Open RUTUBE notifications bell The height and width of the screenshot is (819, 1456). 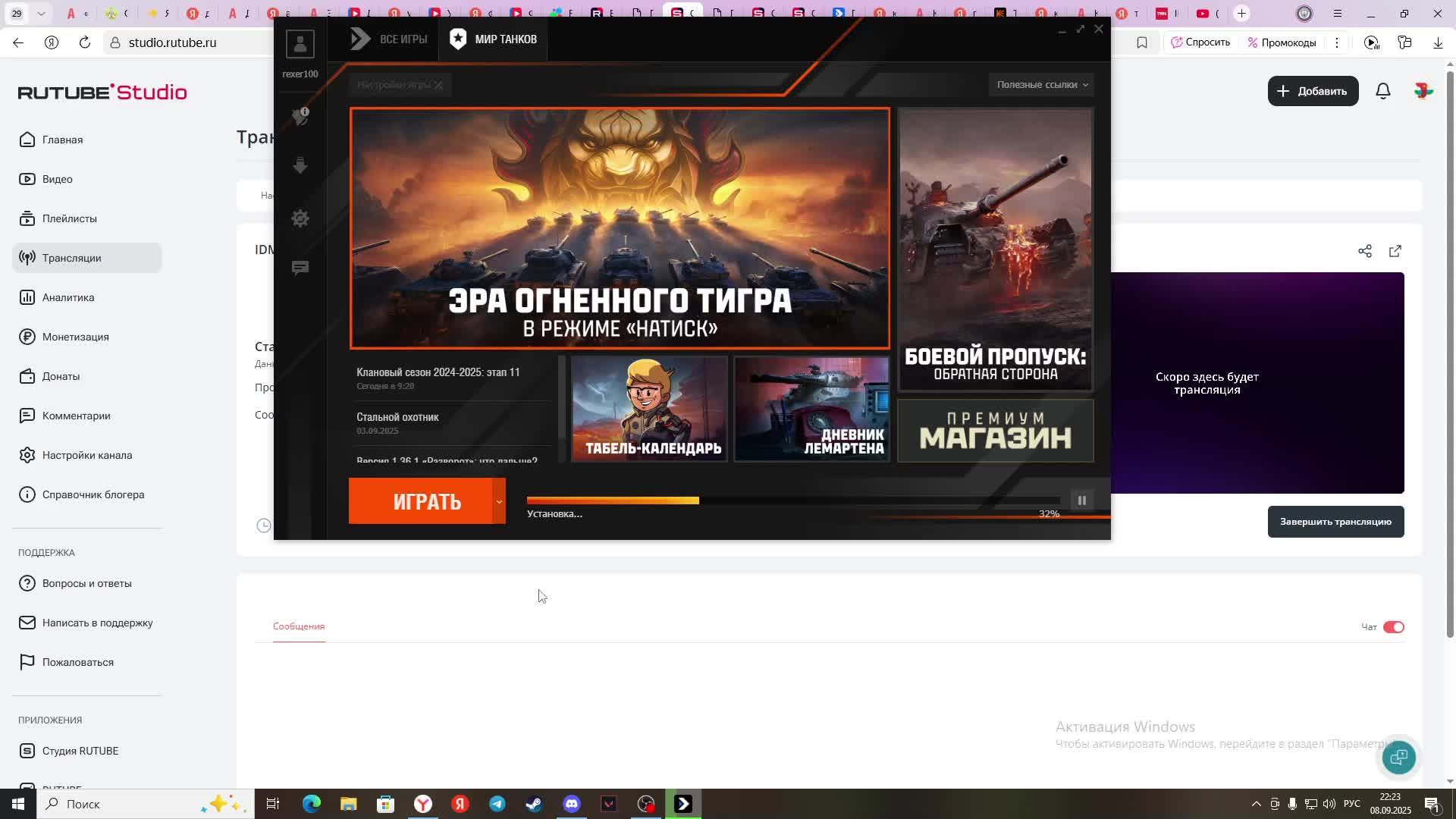[1383, 91]
